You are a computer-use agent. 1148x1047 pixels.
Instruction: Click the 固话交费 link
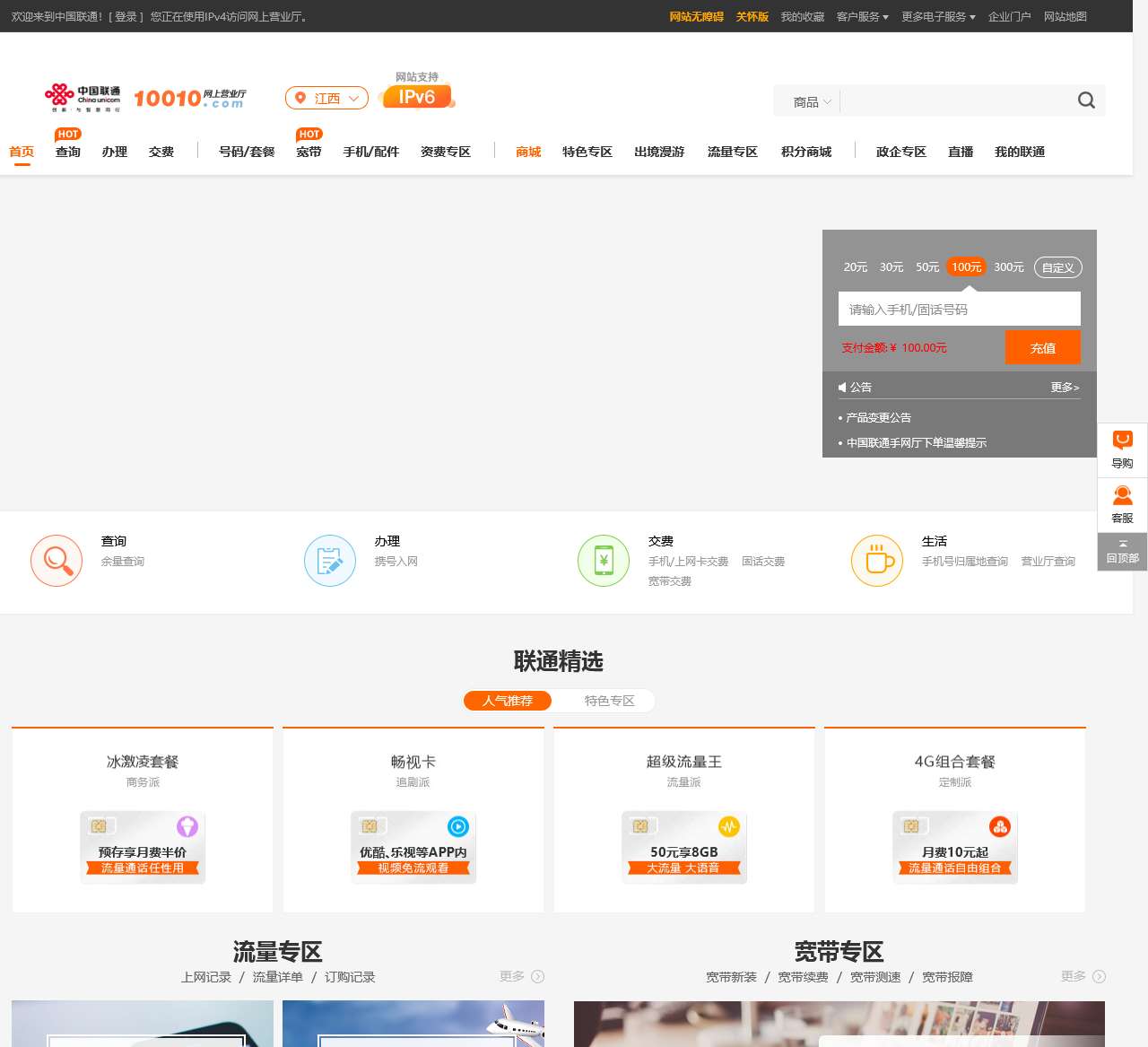click(763, 561)
